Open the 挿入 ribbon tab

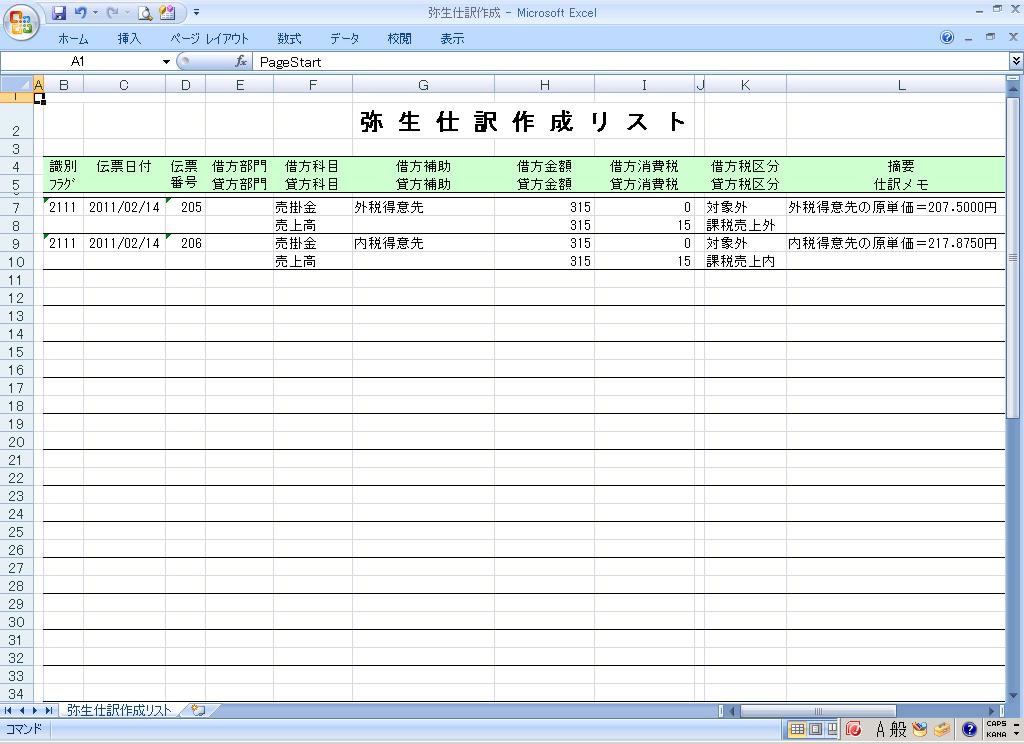point(129,39)
